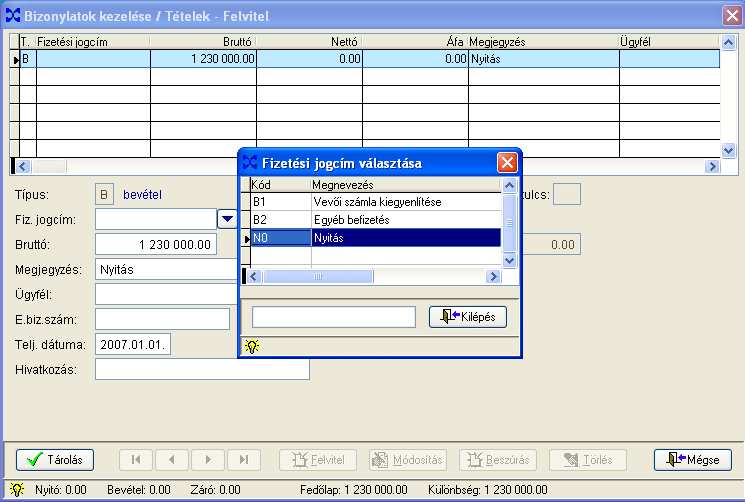Viewport: 745px width, 502px height.
Task: Click the Telj. dátuma date field
Action: click(133, 344)
